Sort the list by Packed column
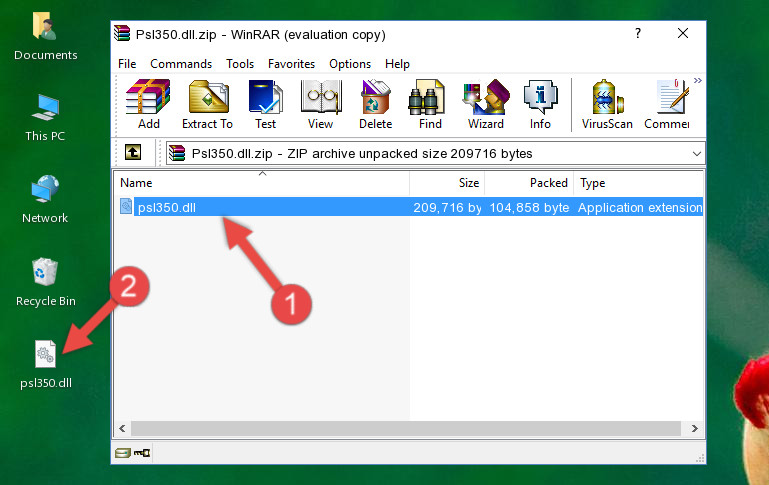The height and width of the screenshot is (485, 769). click(529, 183)
